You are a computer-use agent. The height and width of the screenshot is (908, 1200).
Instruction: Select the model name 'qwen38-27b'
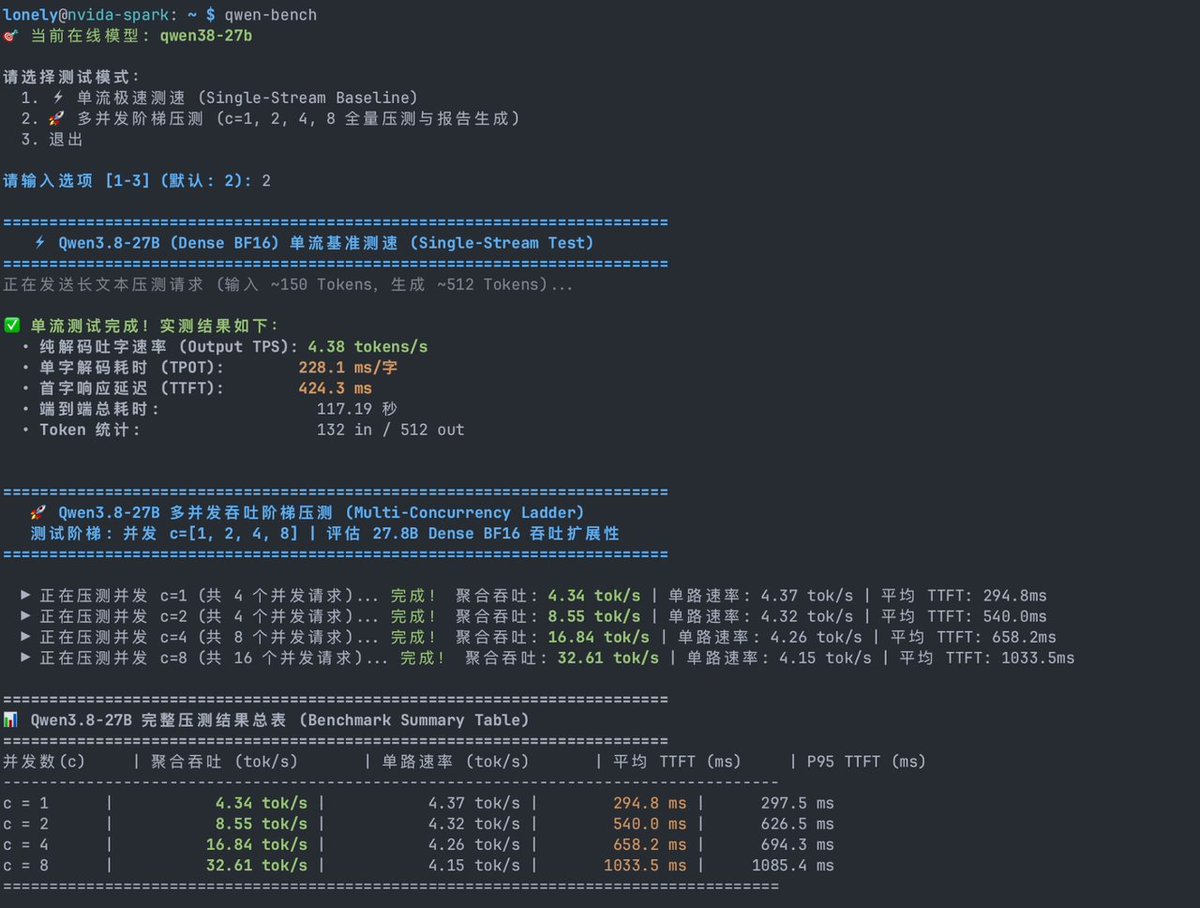[x=205, y=35]
